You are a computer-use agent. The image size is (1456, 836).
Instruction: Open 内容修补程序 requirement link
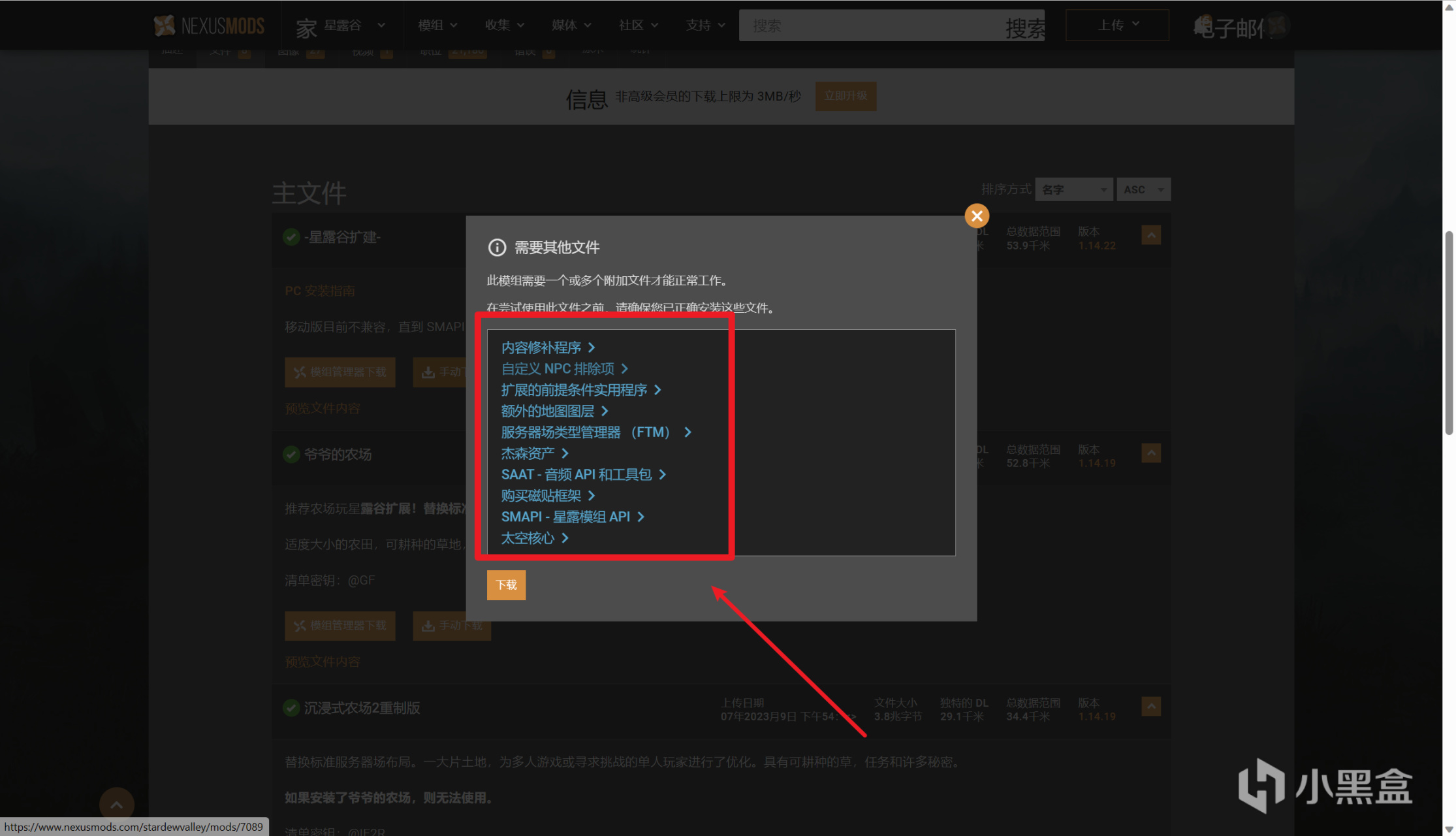click(x=548, y=347)
